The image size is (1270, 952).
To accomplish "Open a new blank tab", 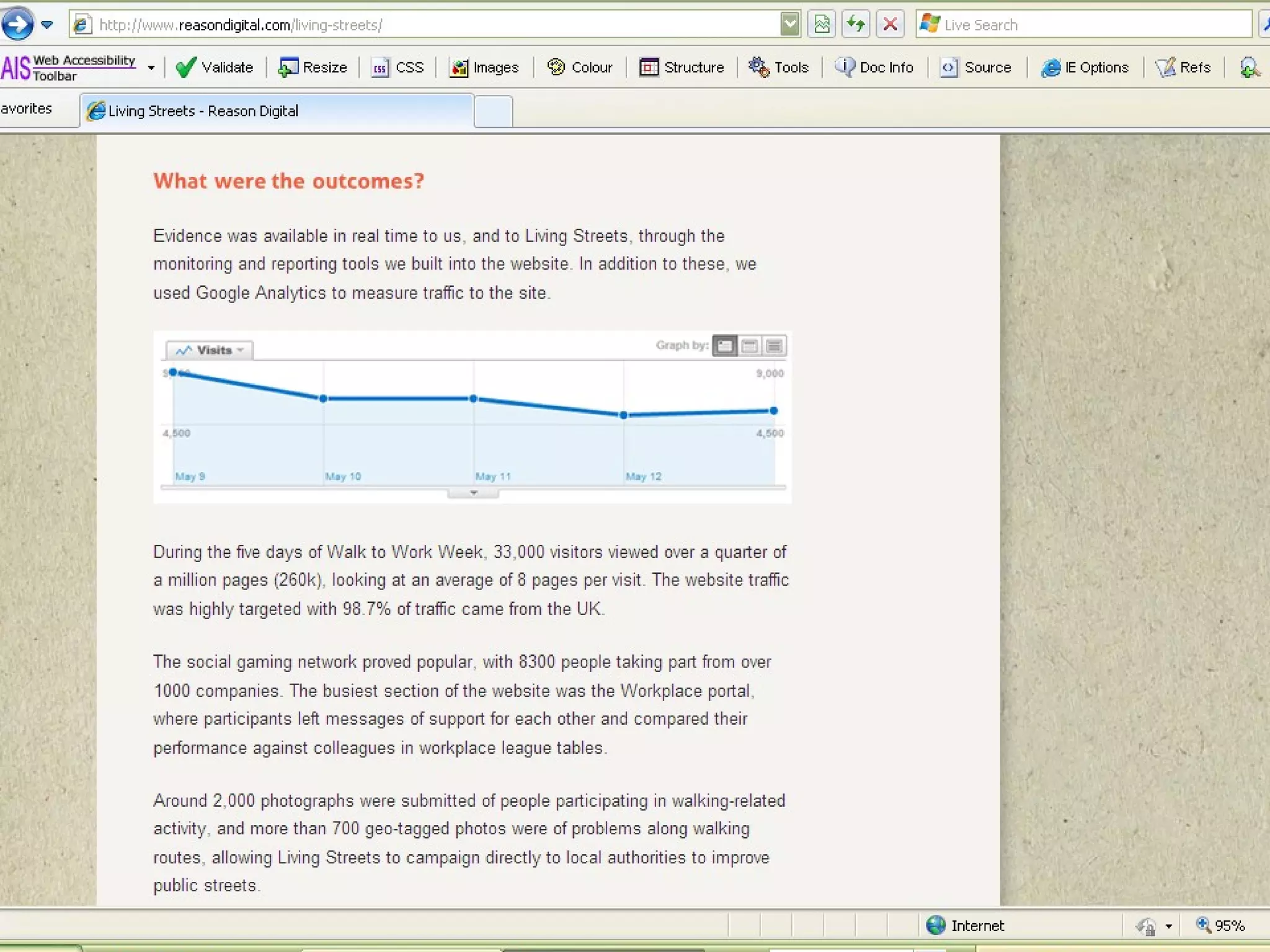I will [x=493, y=112].
